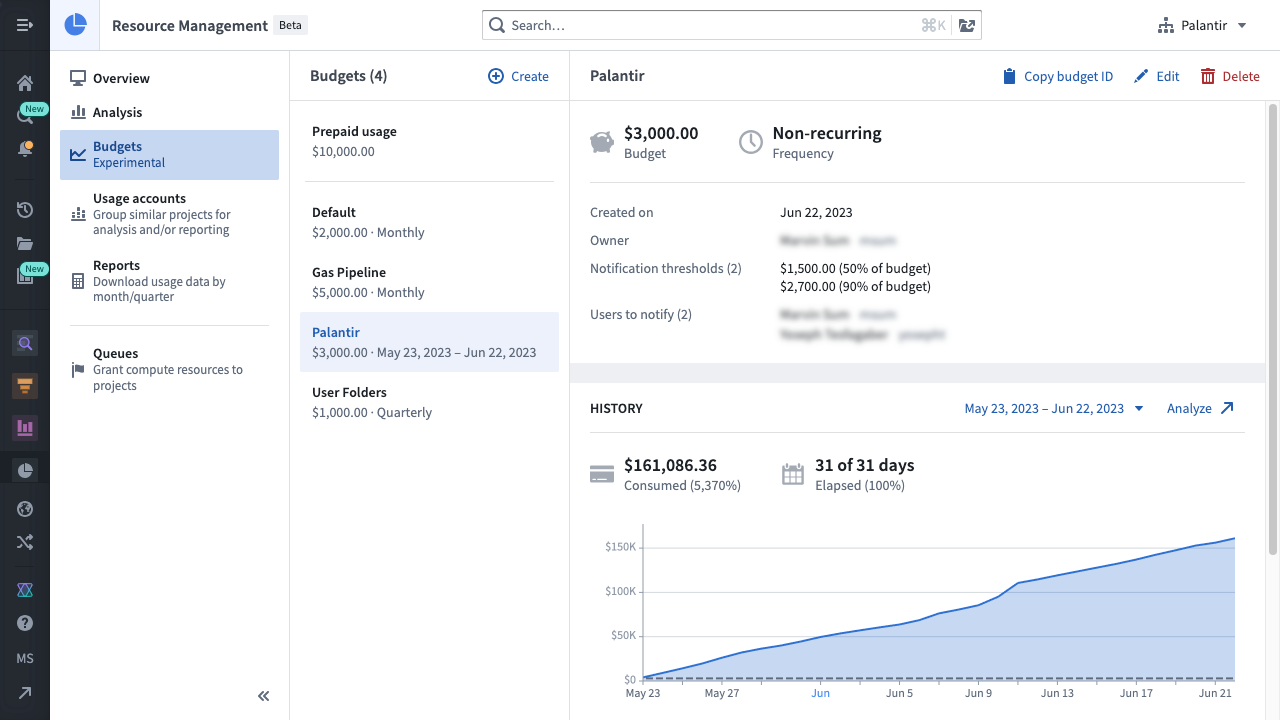Select the Gas Pipeline budget
Screen dimensions: 1280x720
click(x=429, y=282)
